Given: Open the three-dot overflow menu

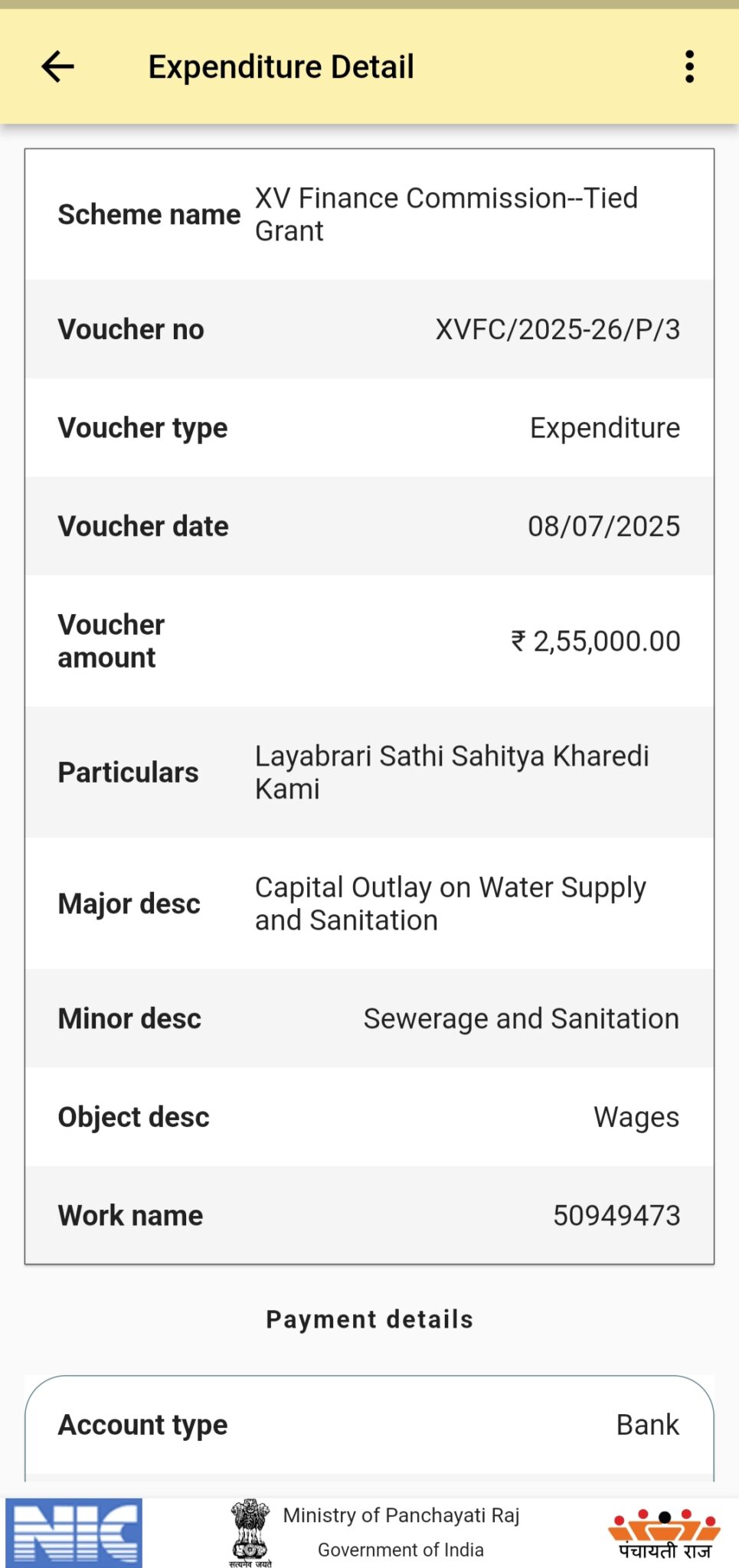Looking at the screenshot, I should pos(689,67).
